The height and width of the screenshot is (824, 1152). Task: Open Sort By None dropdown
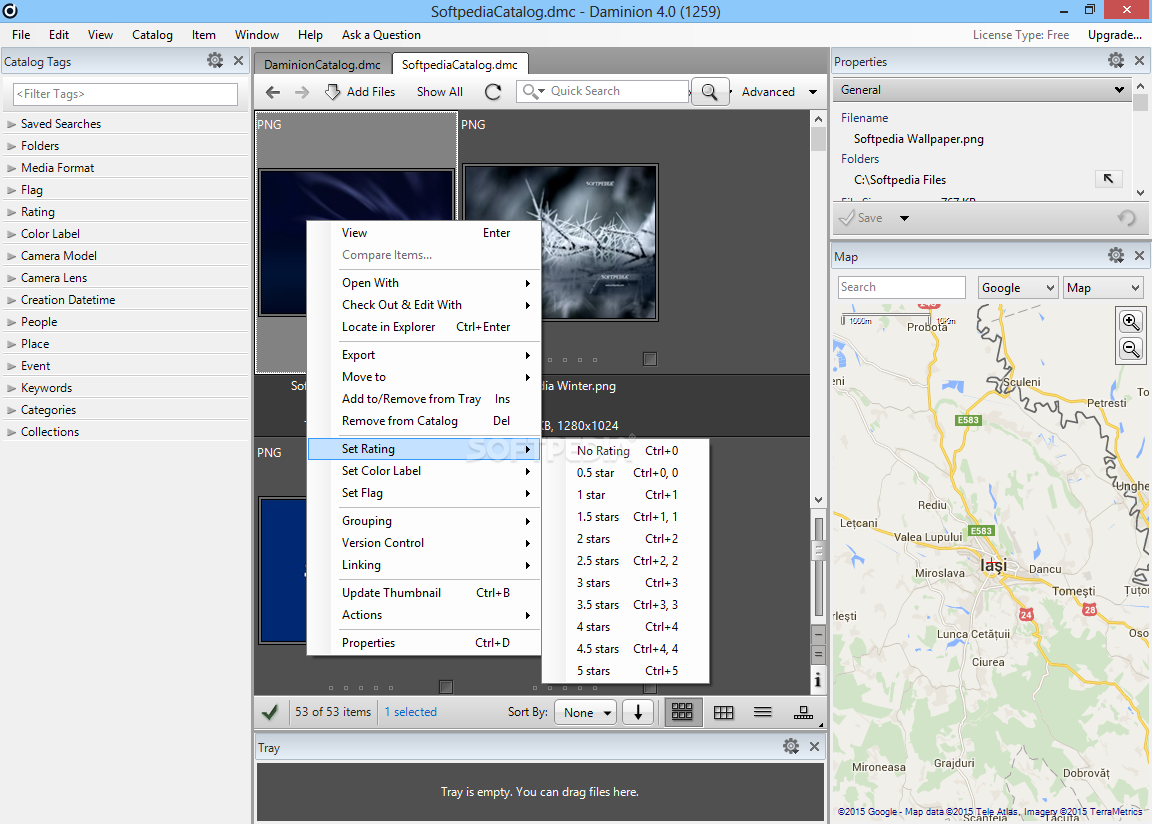[586, 712]
